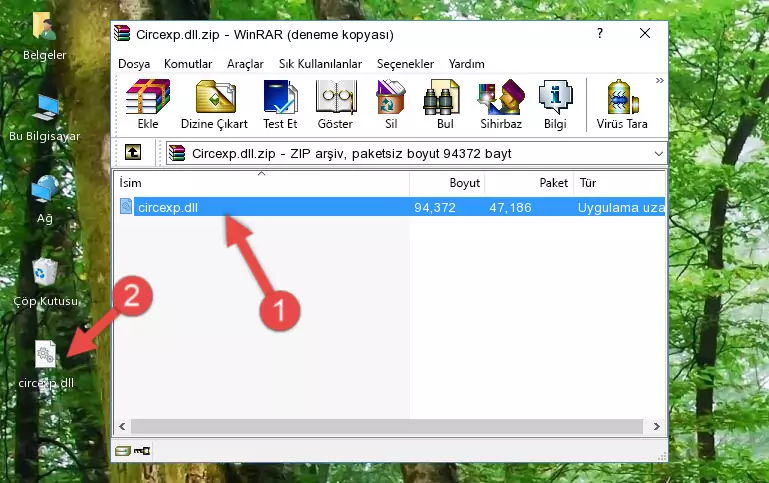Screen dimensions: 769x483
Task: Select circexp.dll file on the desktop
Action: pyautogui.click(x=46, y=365)
